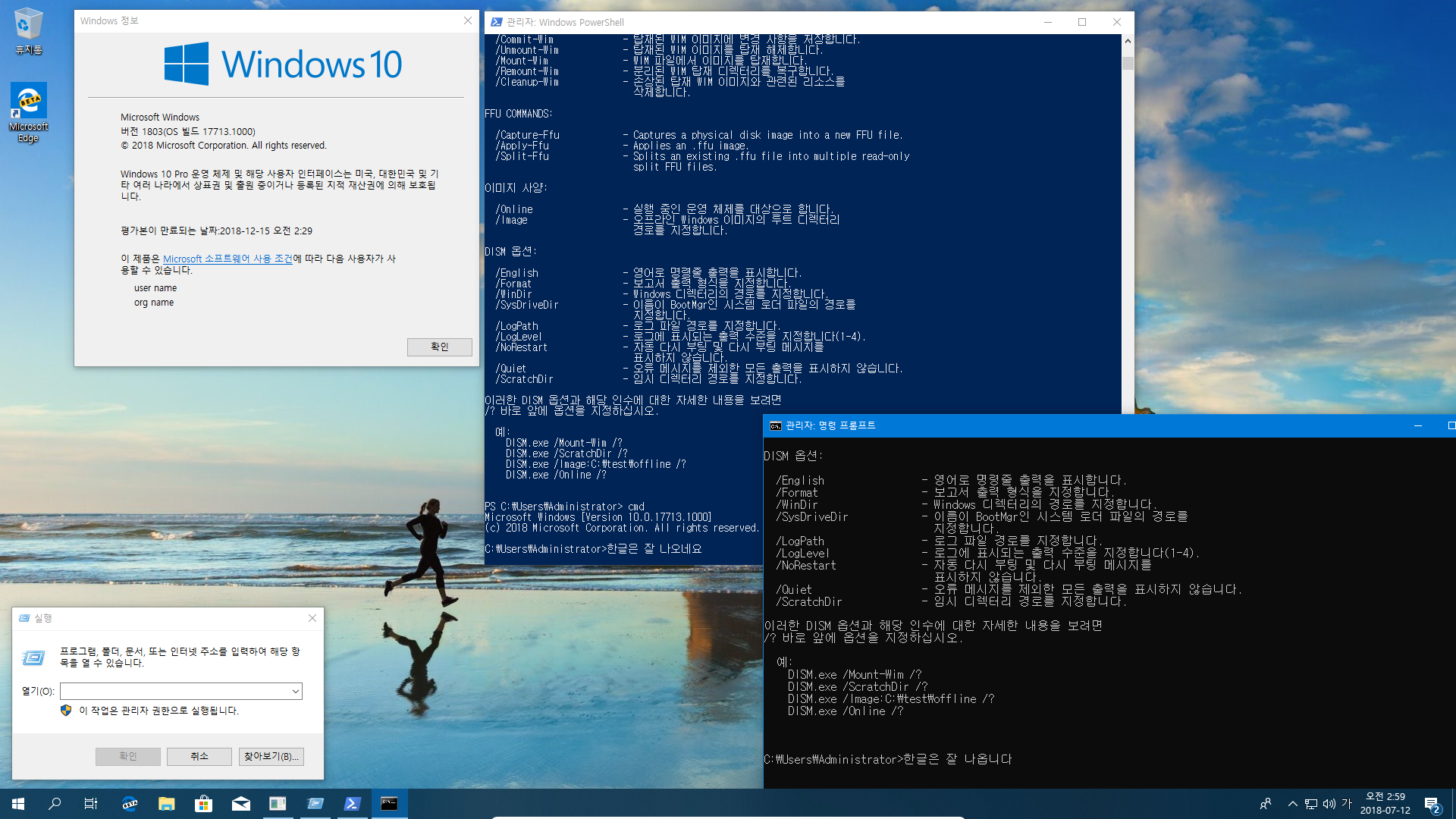This screenshot has width=1456, height=819.
Task: Click 확인 in the Windows info dialog
Action: click(440, 347)
